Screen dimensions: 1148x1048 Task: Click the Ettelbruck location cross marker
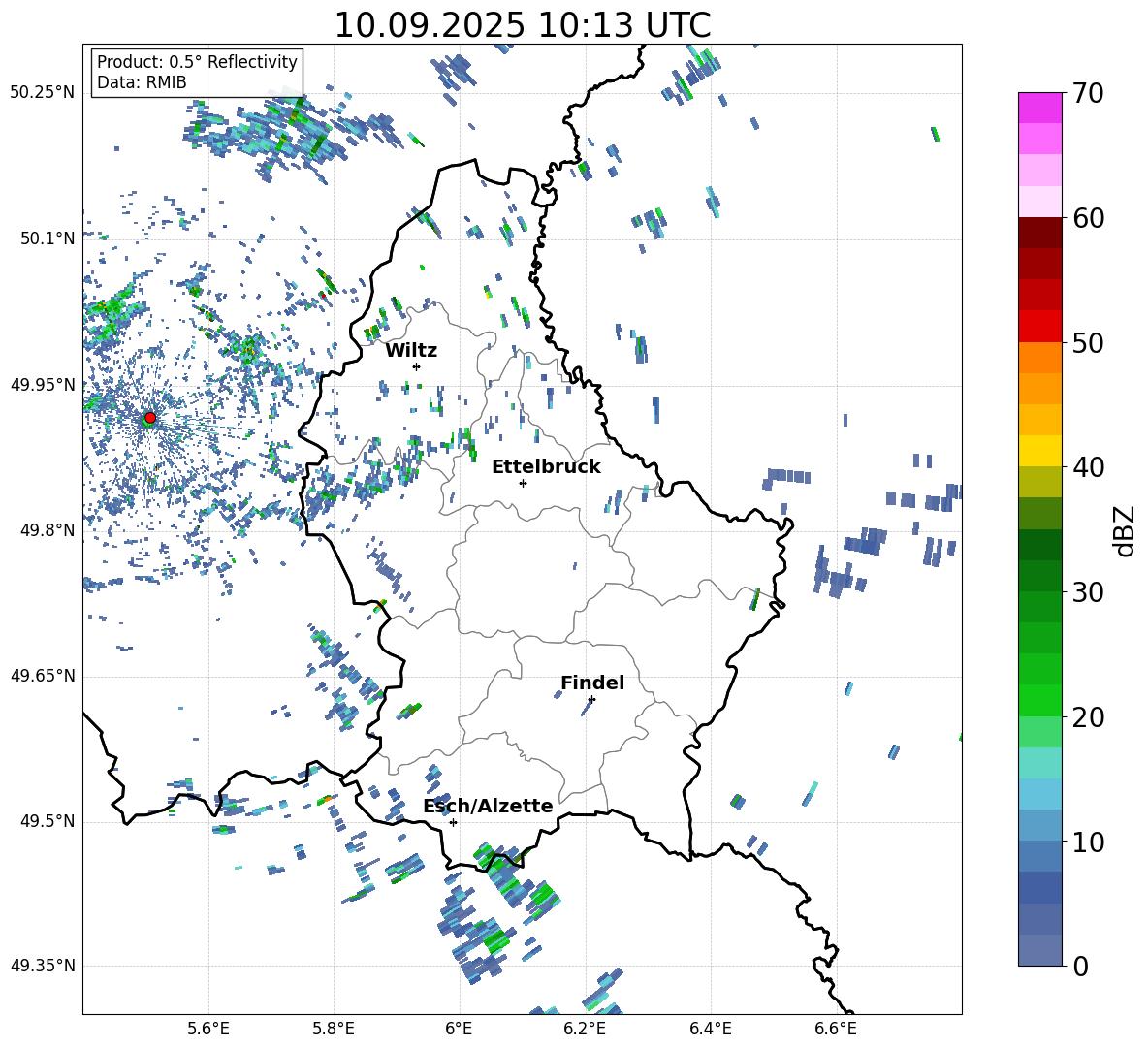coord(523,483)
